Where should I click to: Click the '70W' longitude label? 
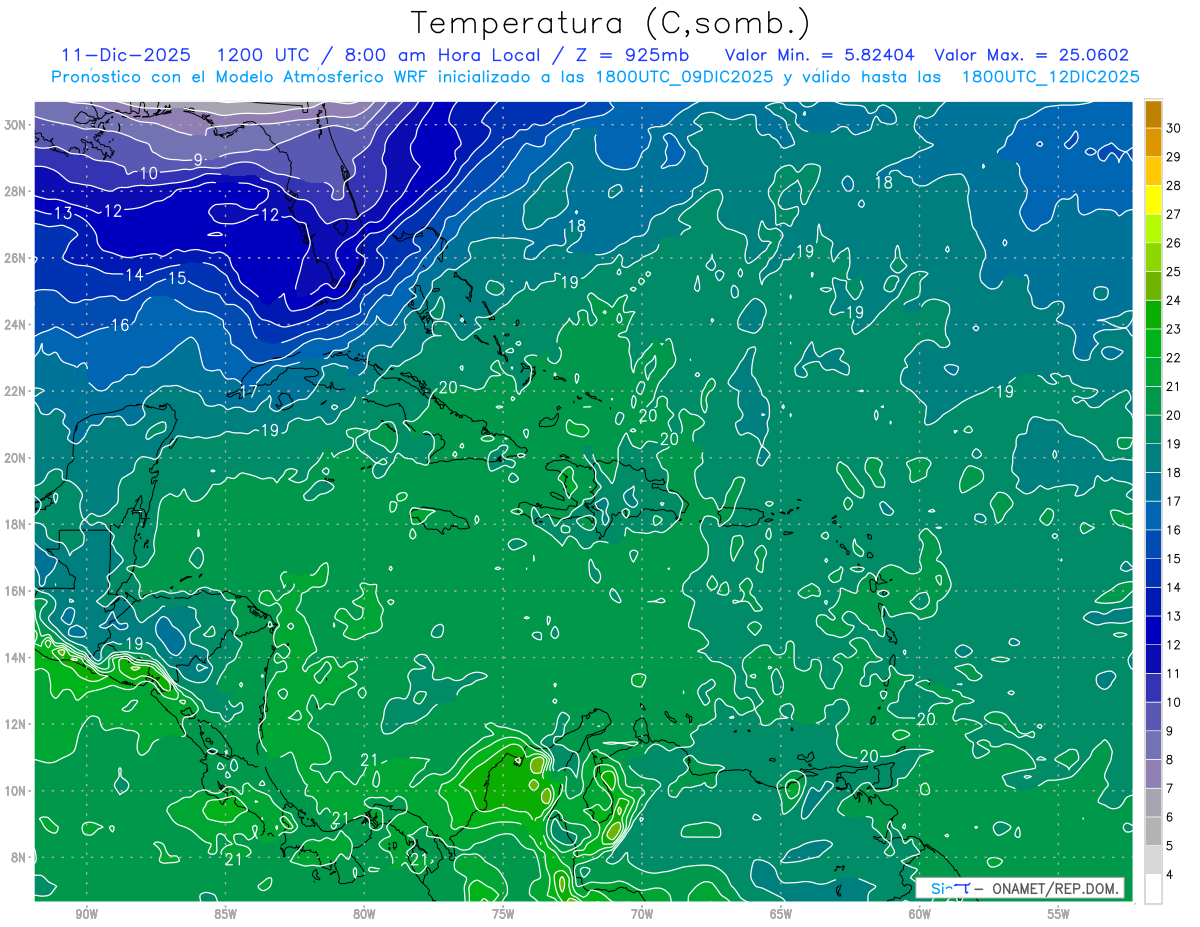click(642, 914)
